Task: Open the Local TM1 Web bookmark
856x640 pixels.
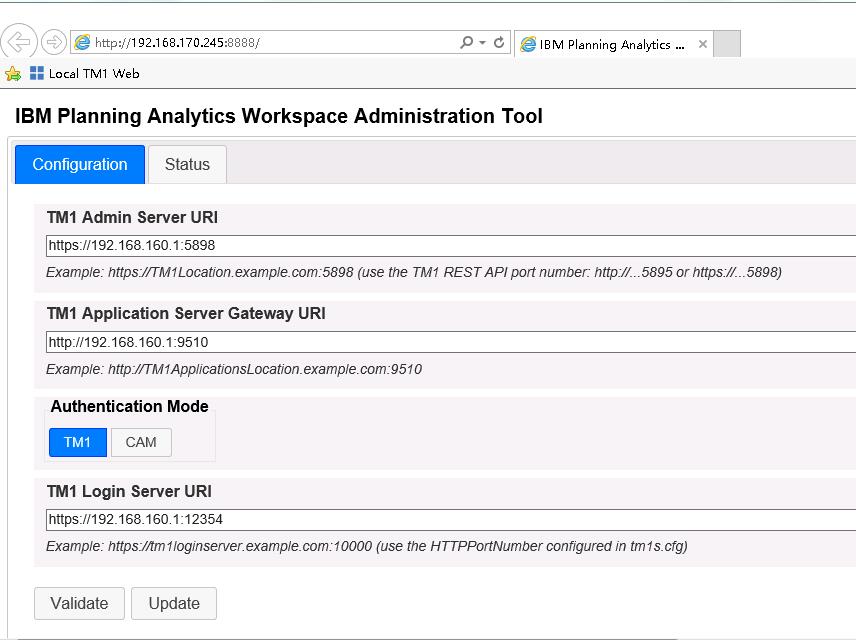Action: (85, 73)
